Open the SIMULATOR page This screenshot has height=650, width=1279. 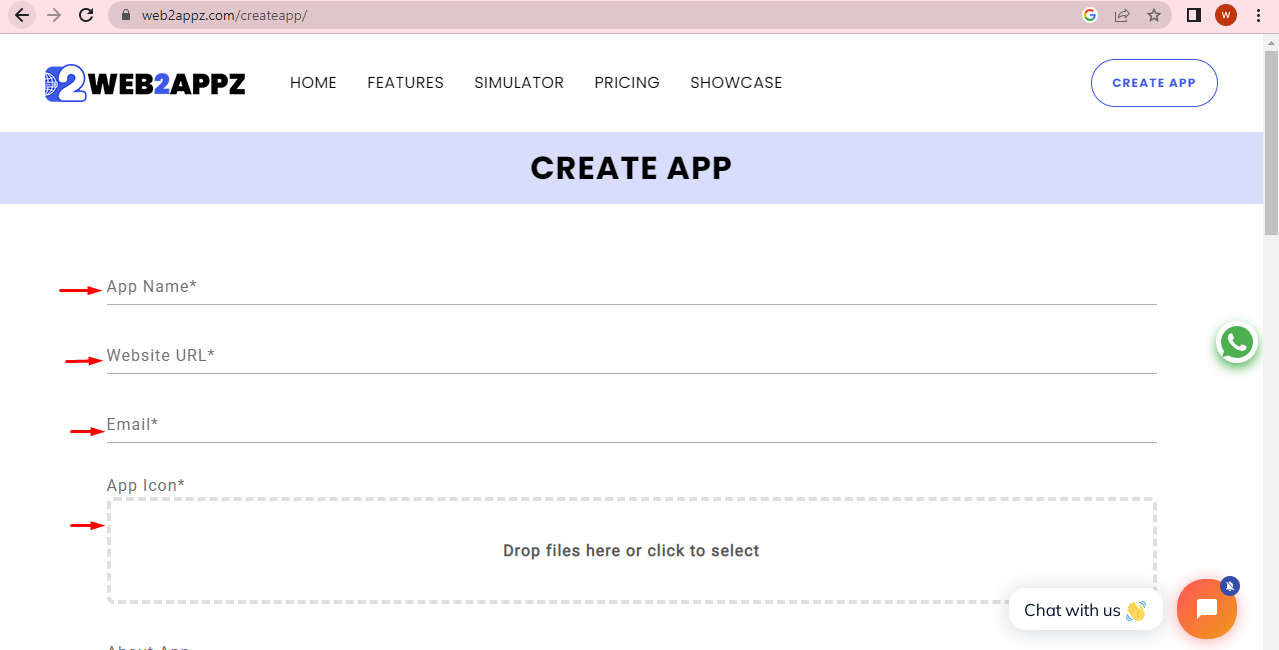click(x=519, y=83)
